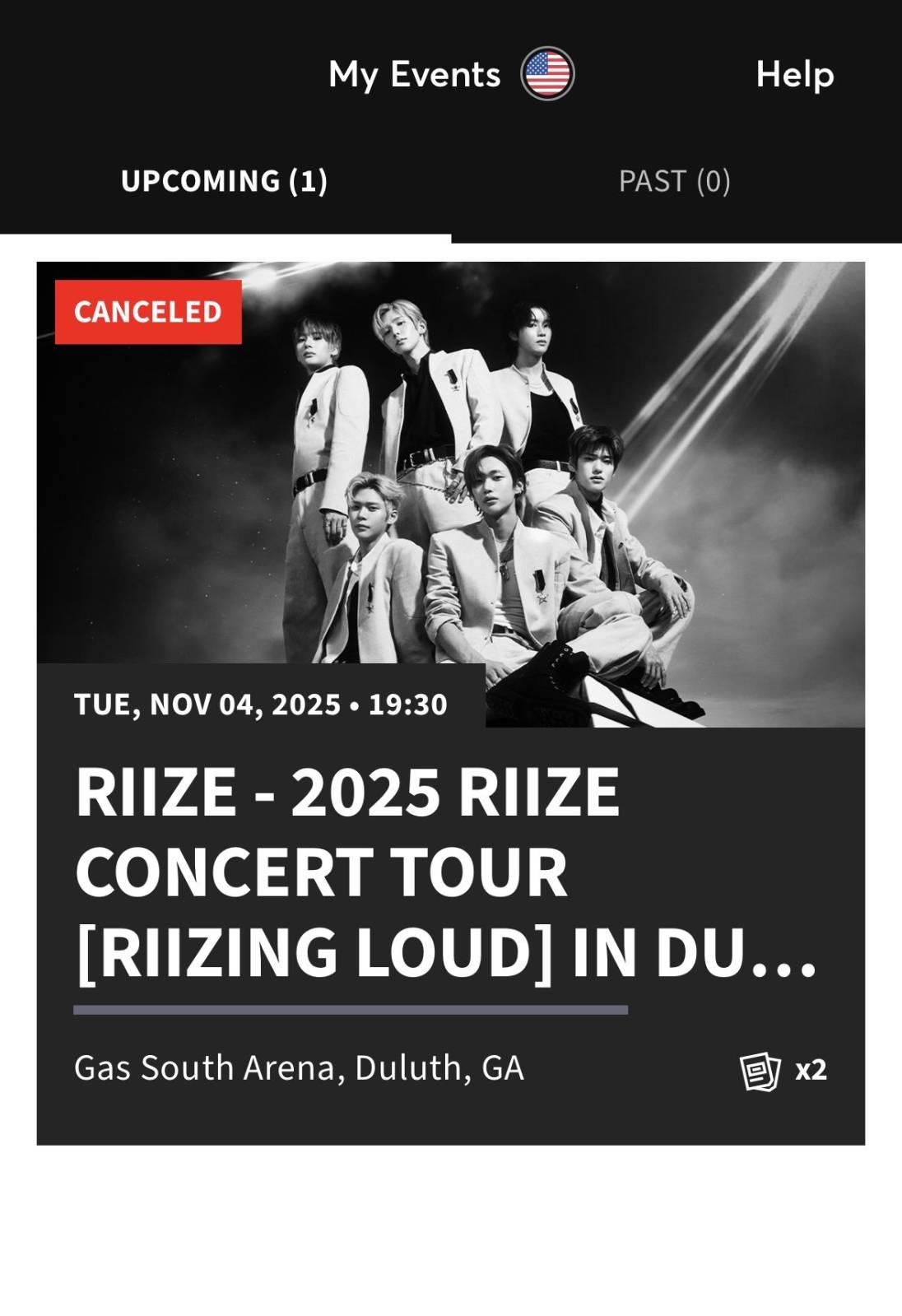Switch to the UPCOMING (1) tab
902x1316 pixels.
(224, 181)
